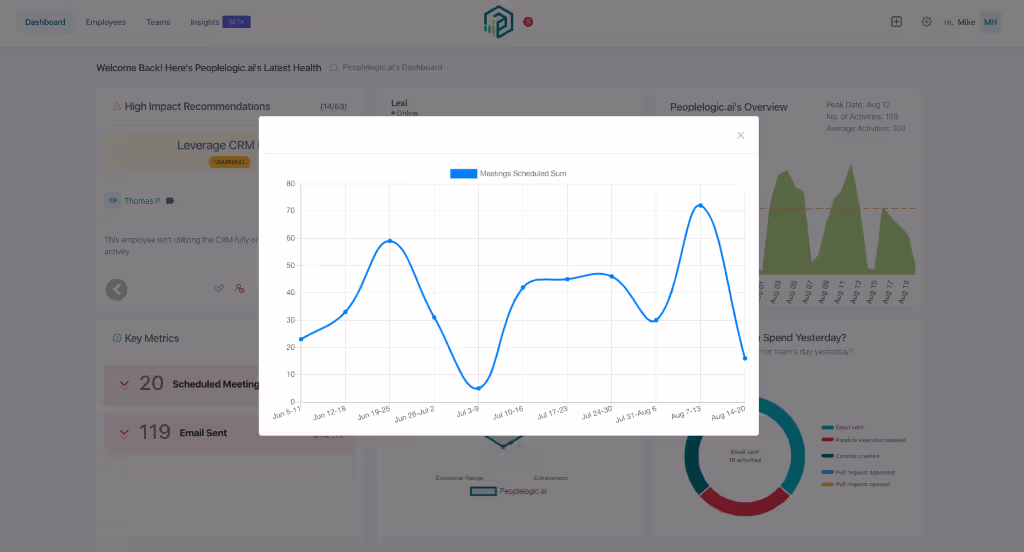Viewport: 1024px width, 552px height.
Task: Open the Dashboard tab
Action: click(x=45, y=22)
